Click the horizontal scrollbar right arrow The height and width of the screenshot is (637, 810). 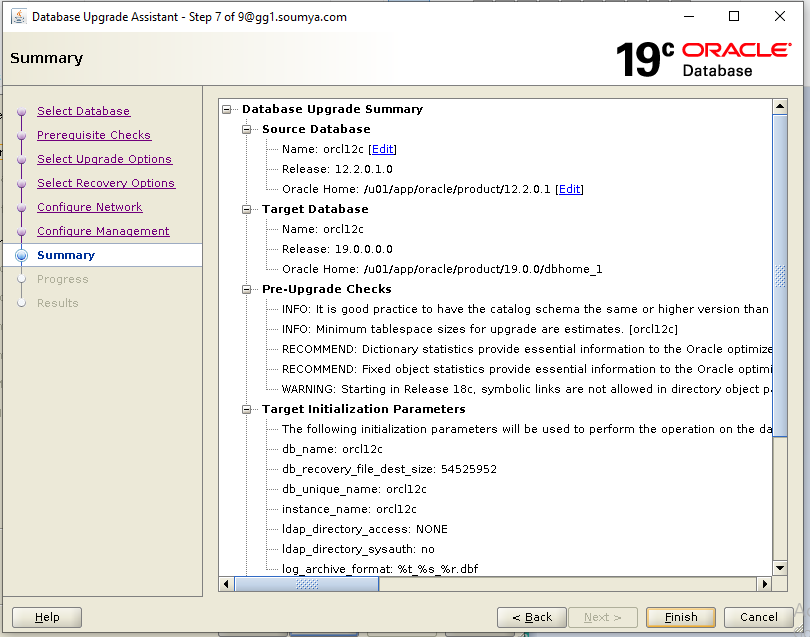pyautogui.click(x=765, y=584)
